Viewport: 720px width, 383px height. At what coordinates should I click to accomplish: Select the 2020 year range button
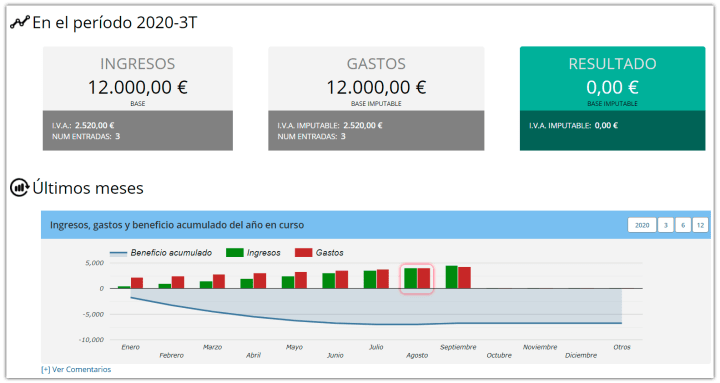tap(642, 225)
